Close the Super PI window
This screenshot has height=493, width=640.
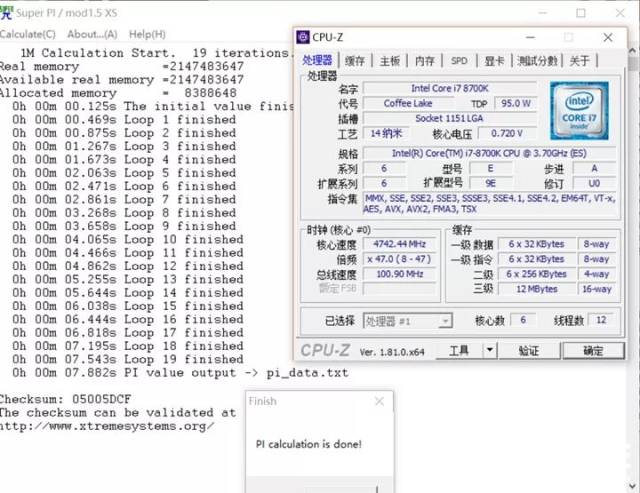coord(620,13)
